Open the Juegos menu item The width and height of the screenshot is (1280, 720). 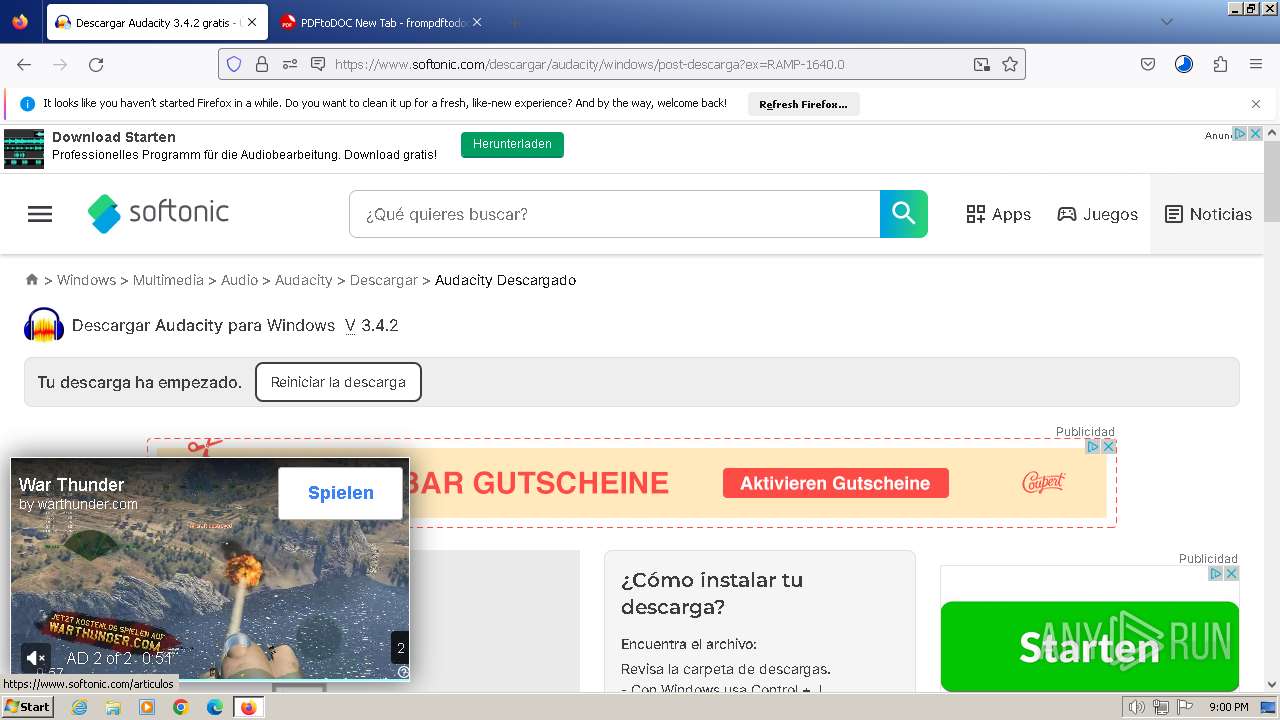pyautogui.click(x=1097, y=214)
